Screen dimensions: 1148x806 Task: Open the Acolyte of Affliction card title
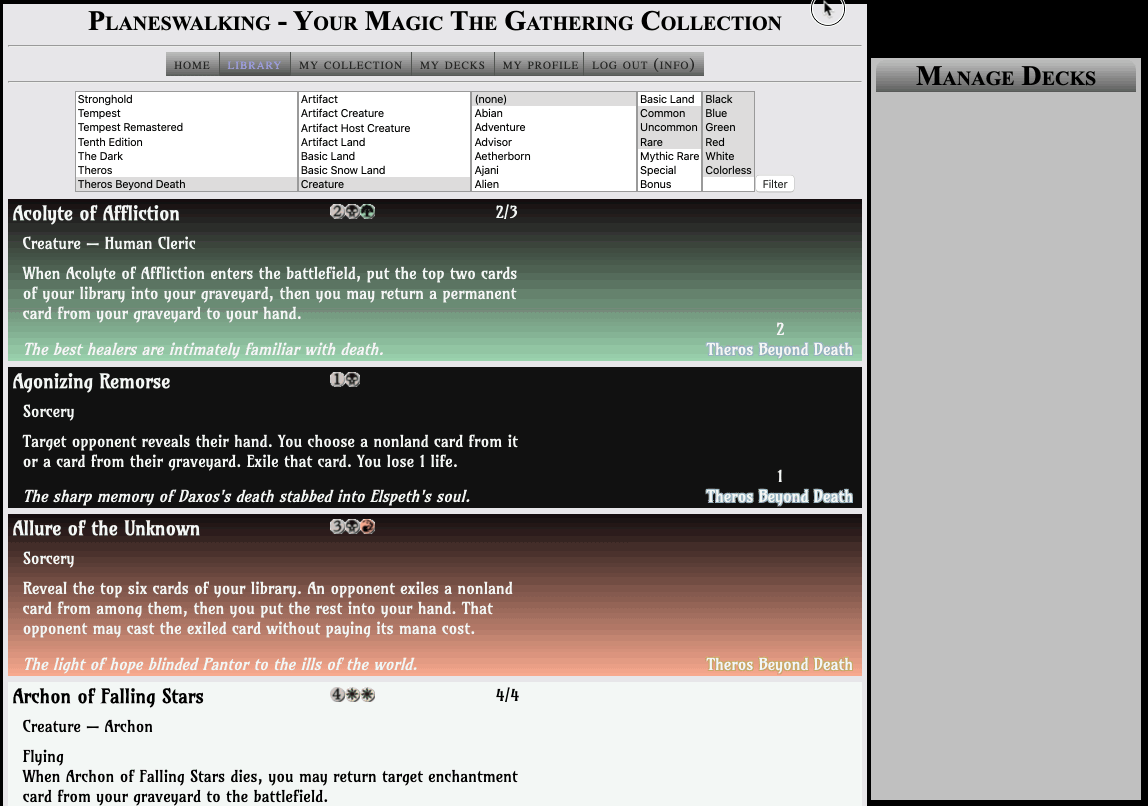(96, 213)
